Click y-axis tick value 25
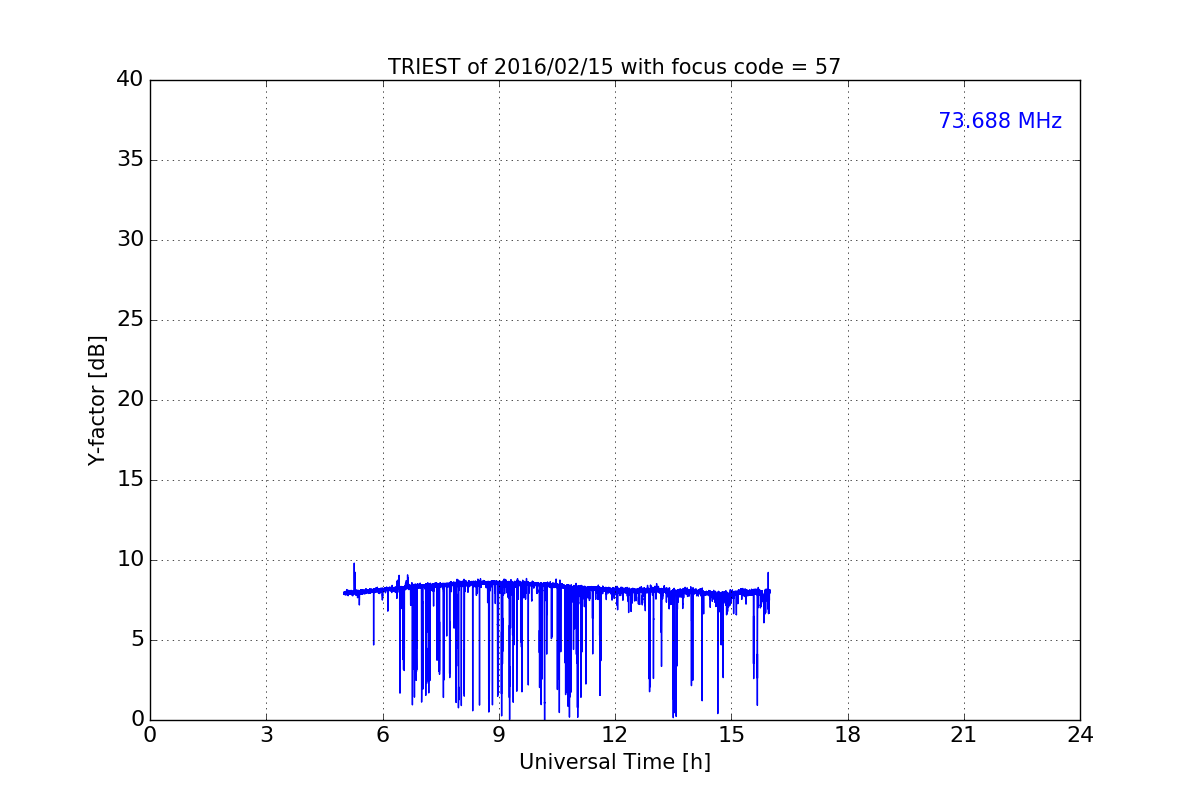 130,320
